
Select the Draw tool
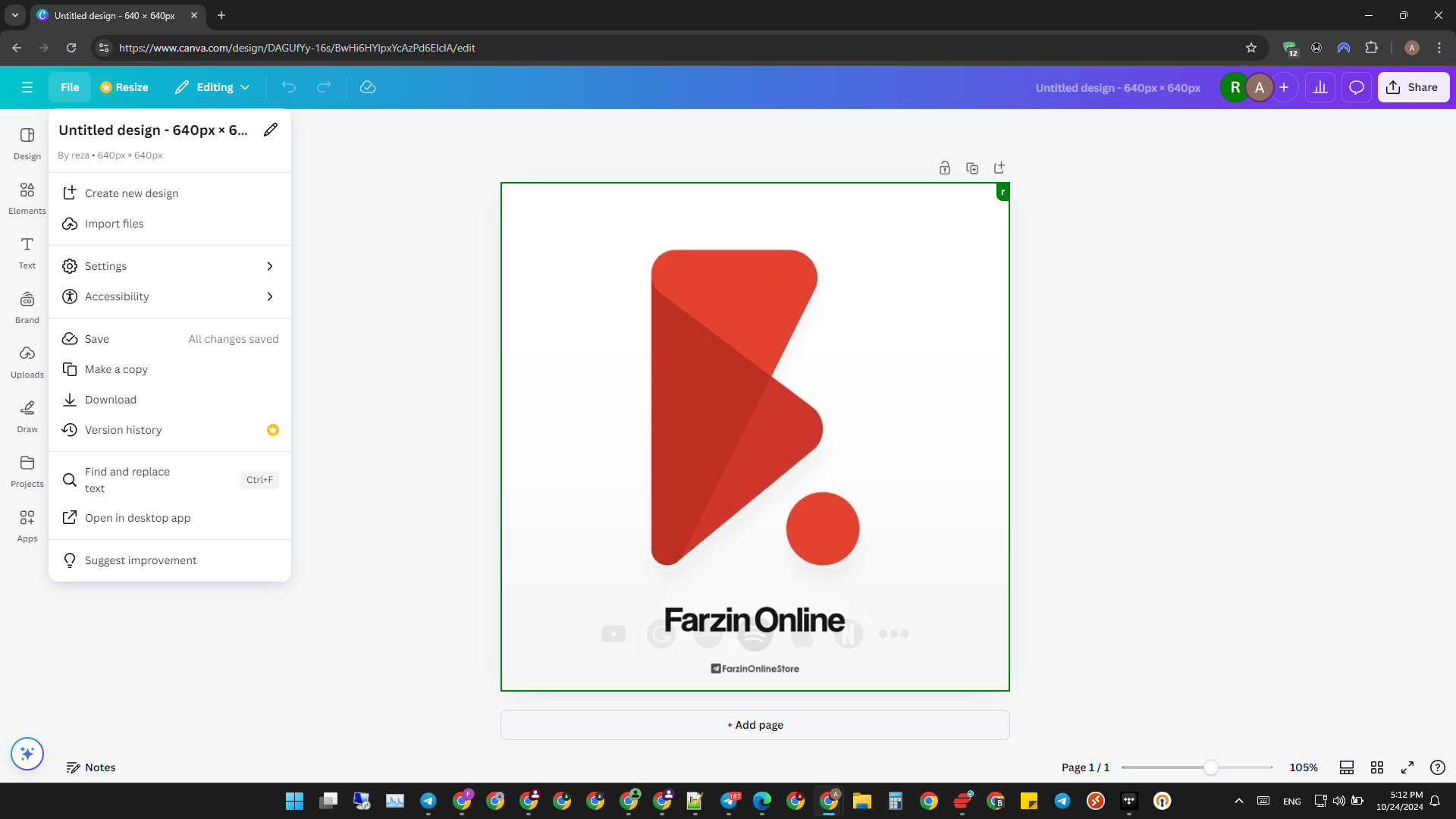click(x=27, y=416)
